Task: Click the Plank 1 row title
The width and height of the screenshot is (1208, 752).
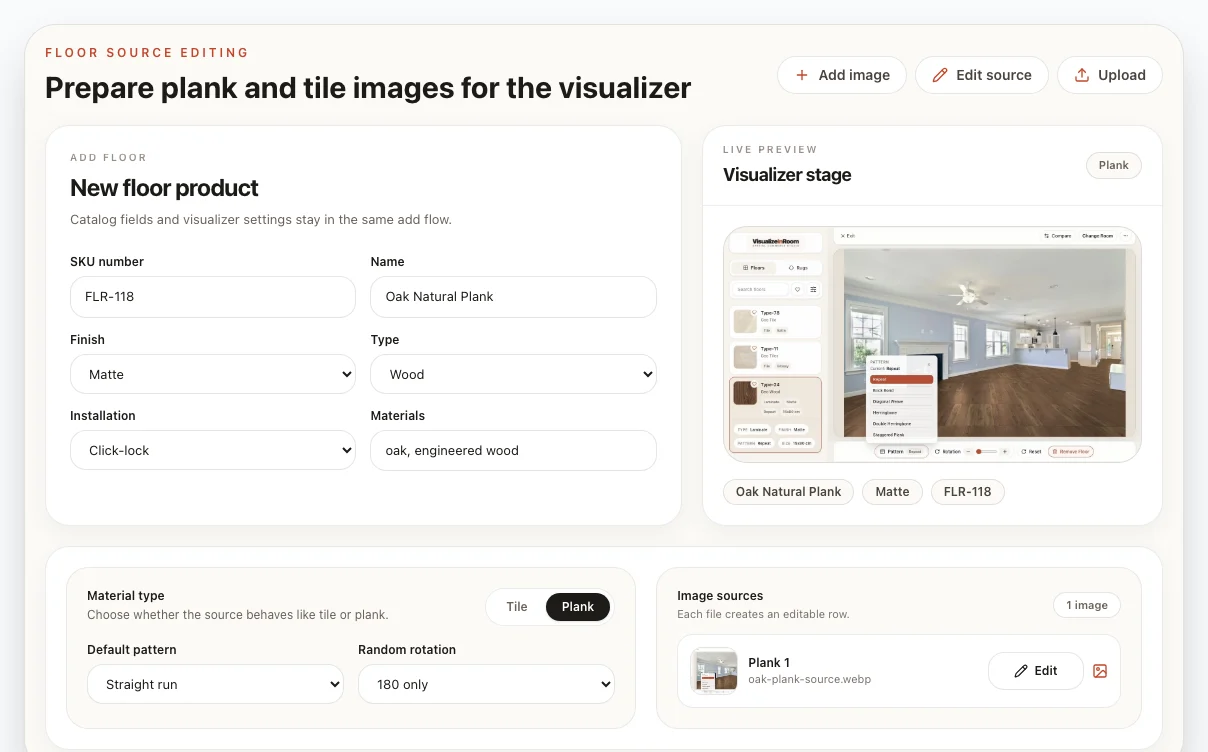Action: pos(769,662)
